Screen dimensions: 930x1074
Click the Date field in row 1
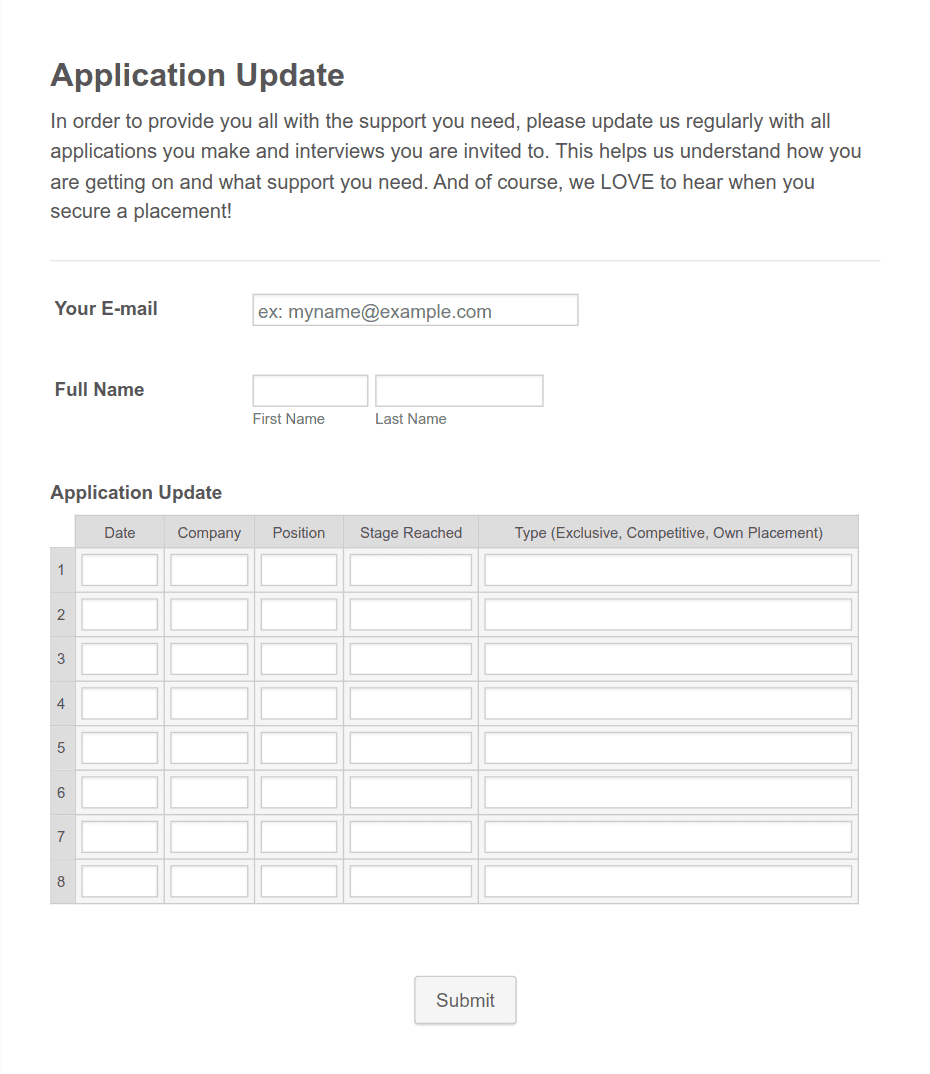pos(119,569)
